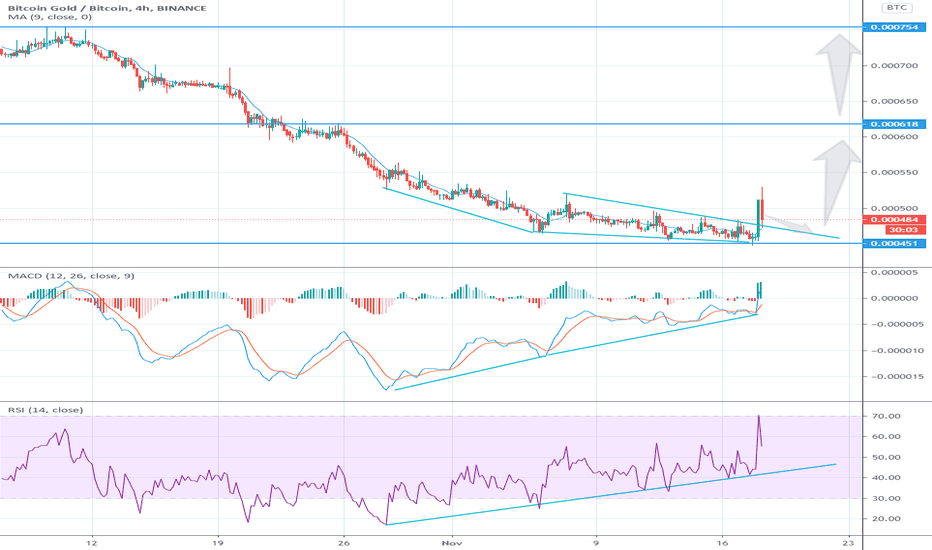Click the 0.000500 price axis tick

(895, 208)
